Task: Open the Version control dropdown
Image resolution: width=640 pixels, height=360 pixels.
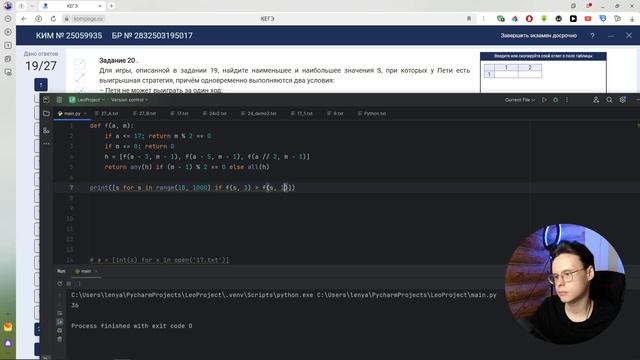Action: pyautogui.click(x=129, y=100)
